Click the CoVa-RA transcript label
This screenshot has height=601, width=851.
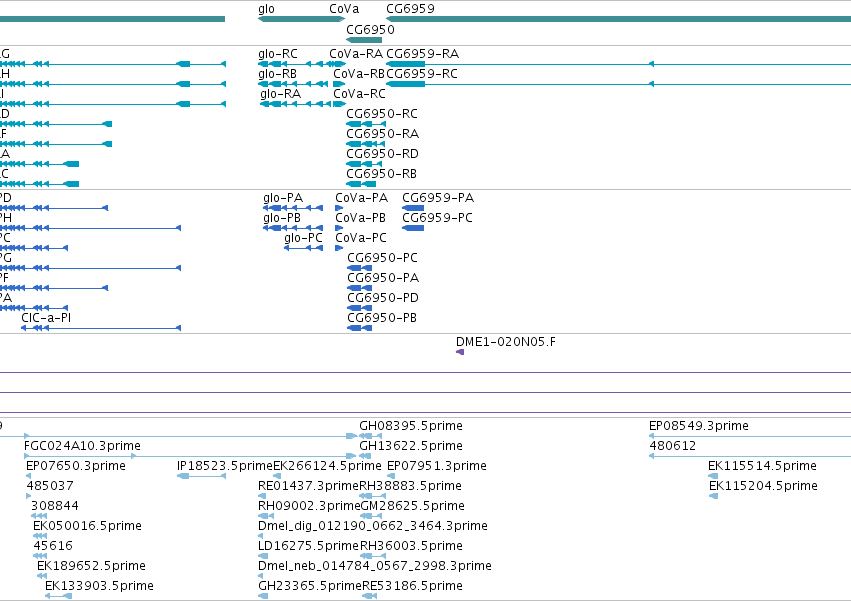pos(356,54)
